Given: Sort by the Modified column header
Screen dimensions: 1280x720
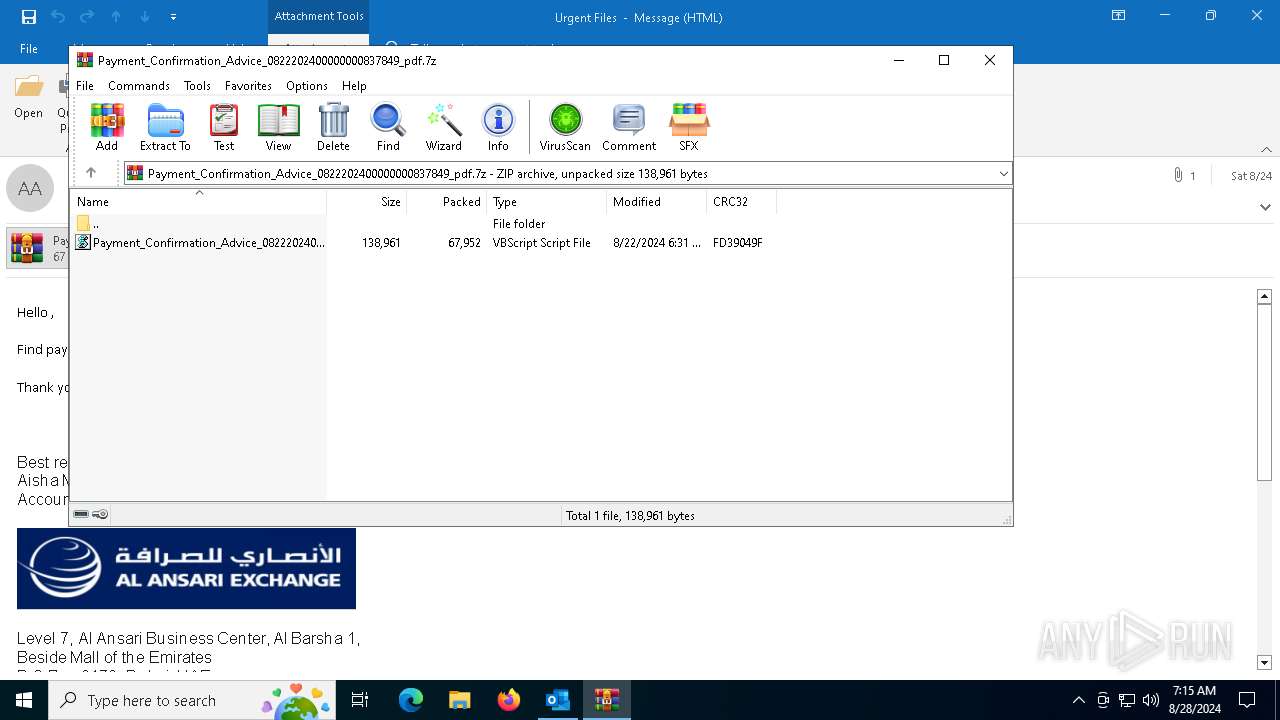Looking at the screenshot, I should click(x=657, y=202).
